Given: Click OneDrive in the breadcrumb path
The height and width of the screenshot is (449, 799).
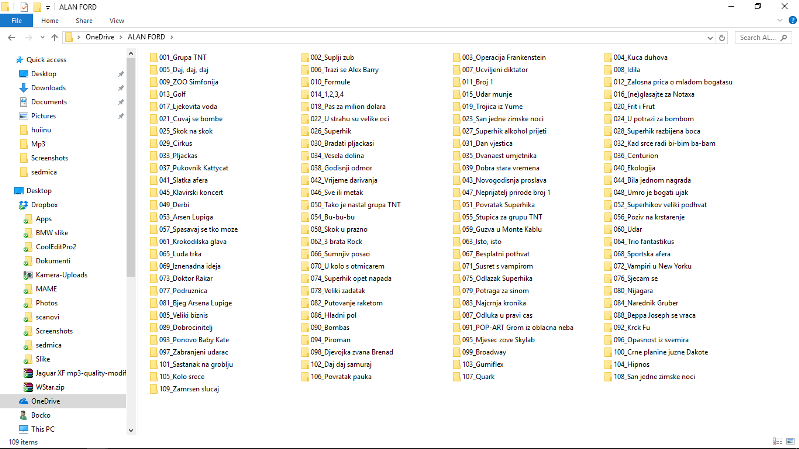Looking at the screenshot, I should point(99,37).
